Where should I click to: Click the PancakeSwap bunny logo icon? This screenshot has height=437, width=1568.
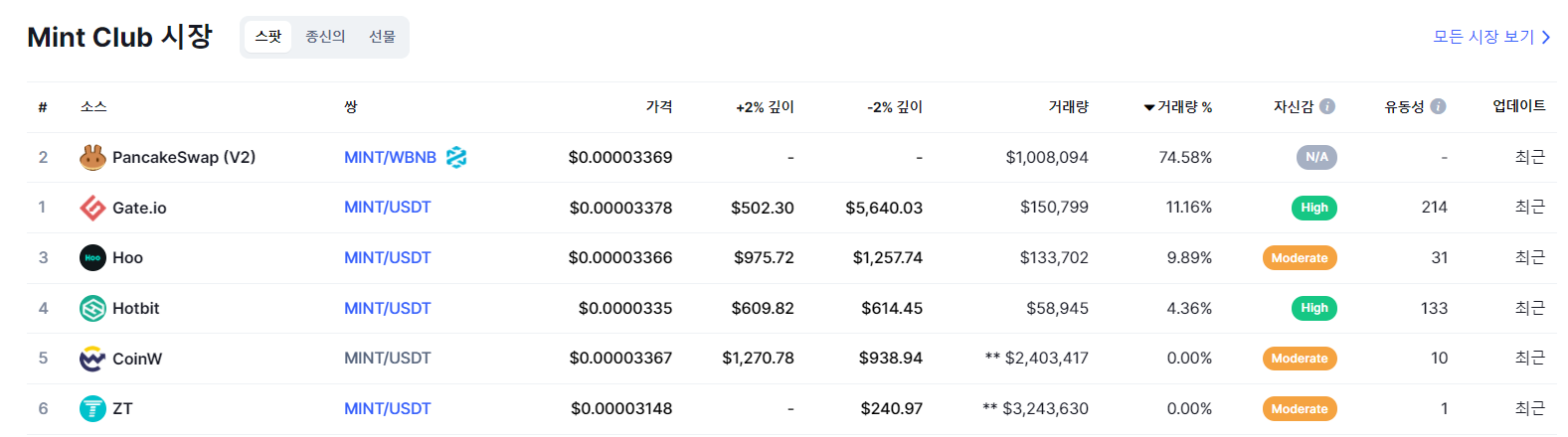tap(92, 157)
